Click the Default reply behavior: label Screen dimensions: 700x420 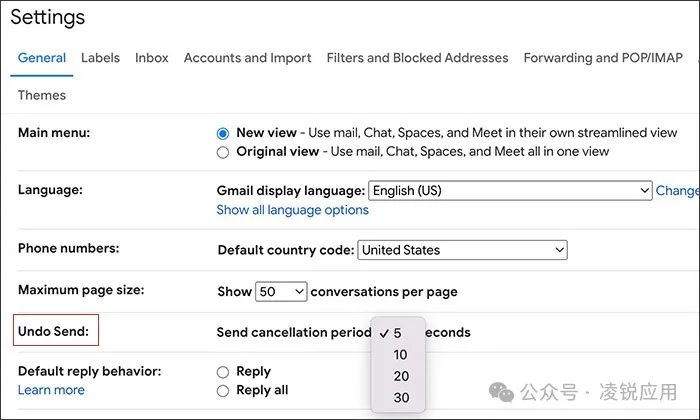pos(89,371)
